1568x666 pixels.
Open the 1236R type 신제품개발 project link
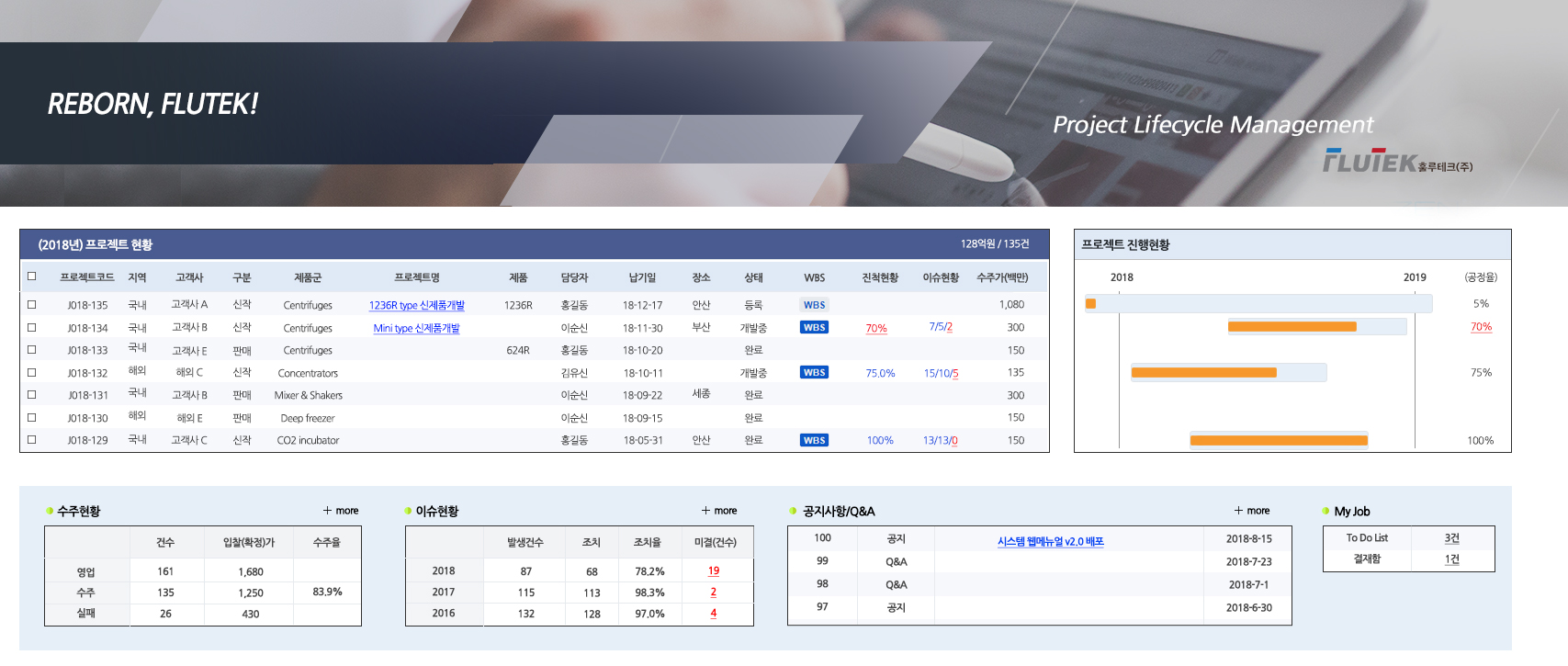click(417, 305)
